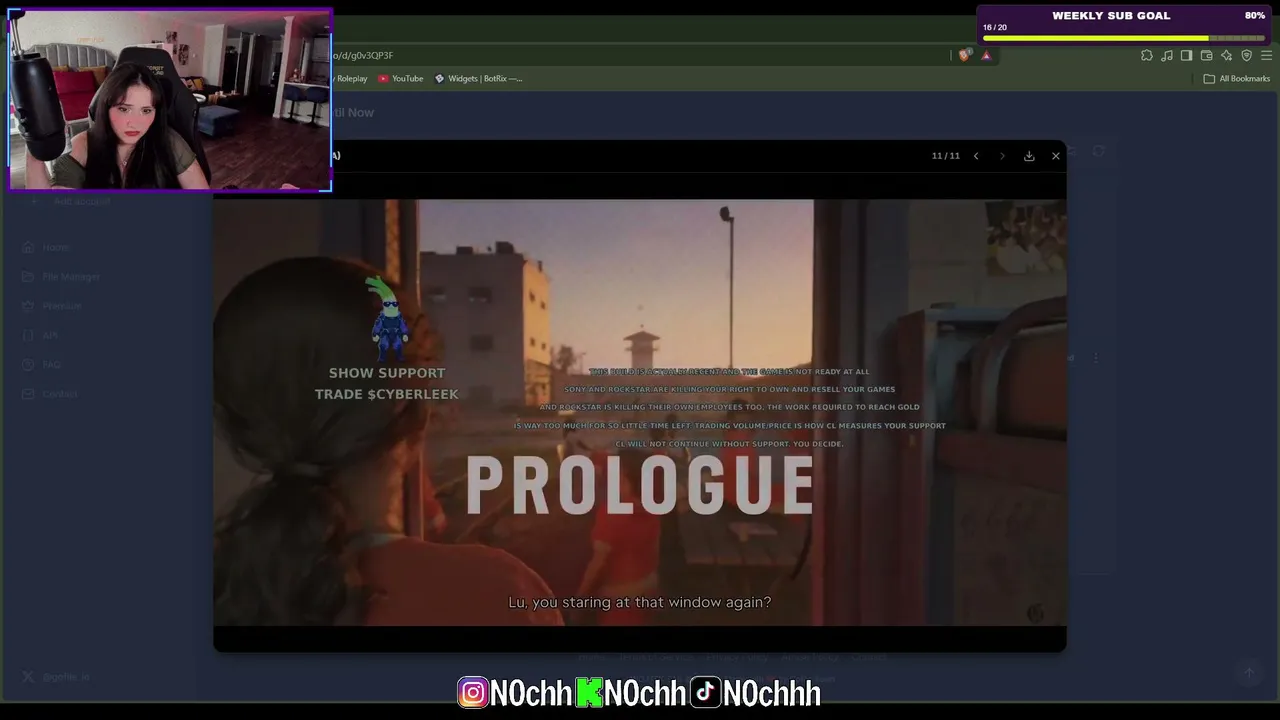Click the music note media control icon

pos(1167,56)
